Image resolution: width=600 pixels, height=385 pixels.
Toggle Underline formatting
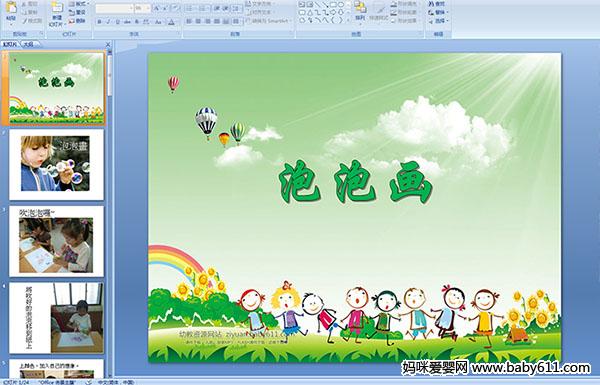(x=117, y=22)
